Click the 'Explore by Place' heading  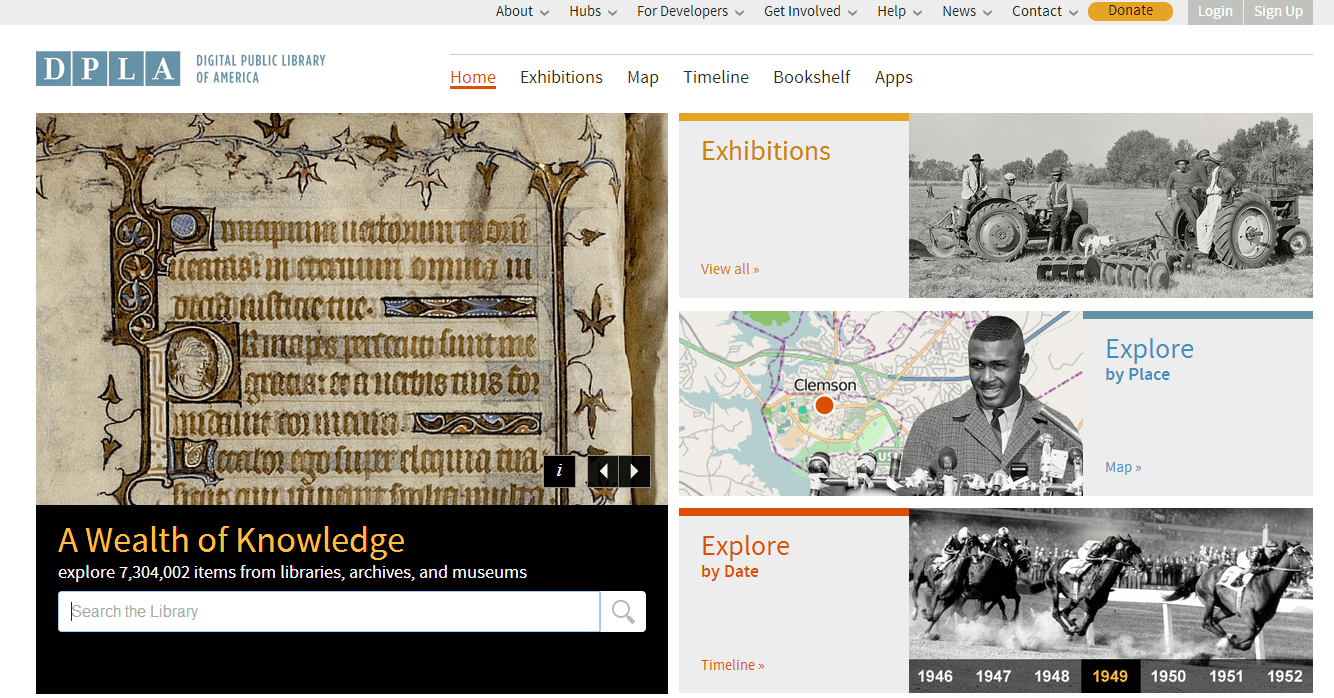click(1150, 360)
